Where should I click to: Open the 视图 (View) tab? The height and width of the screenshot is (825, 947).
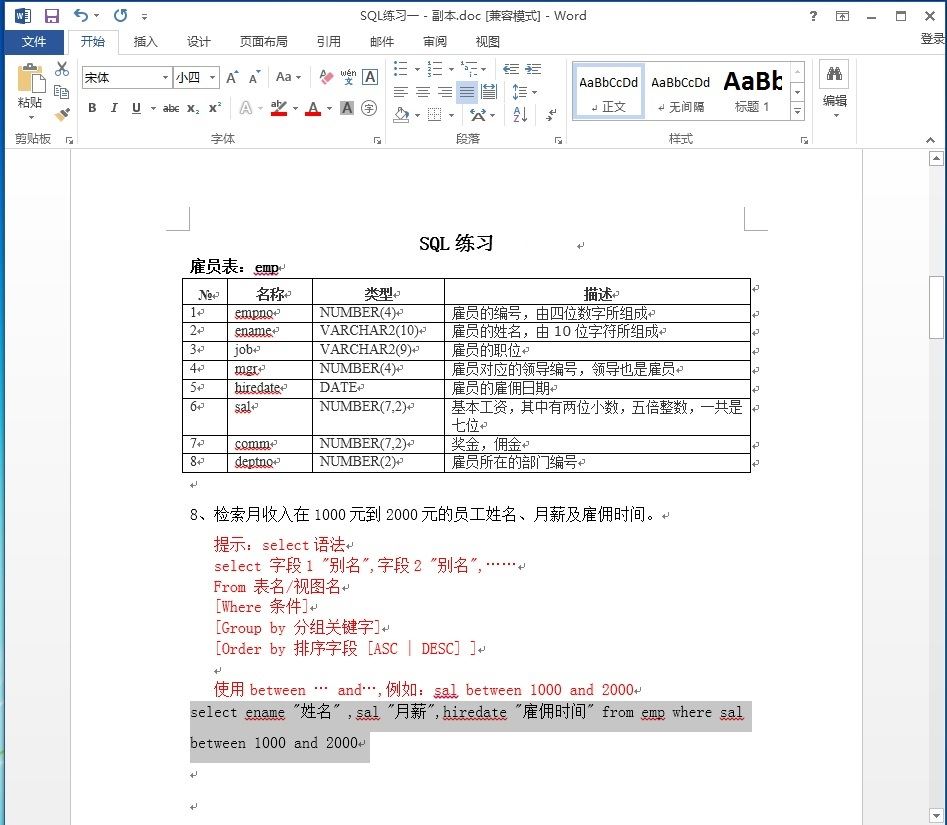(x=487, y=42)
